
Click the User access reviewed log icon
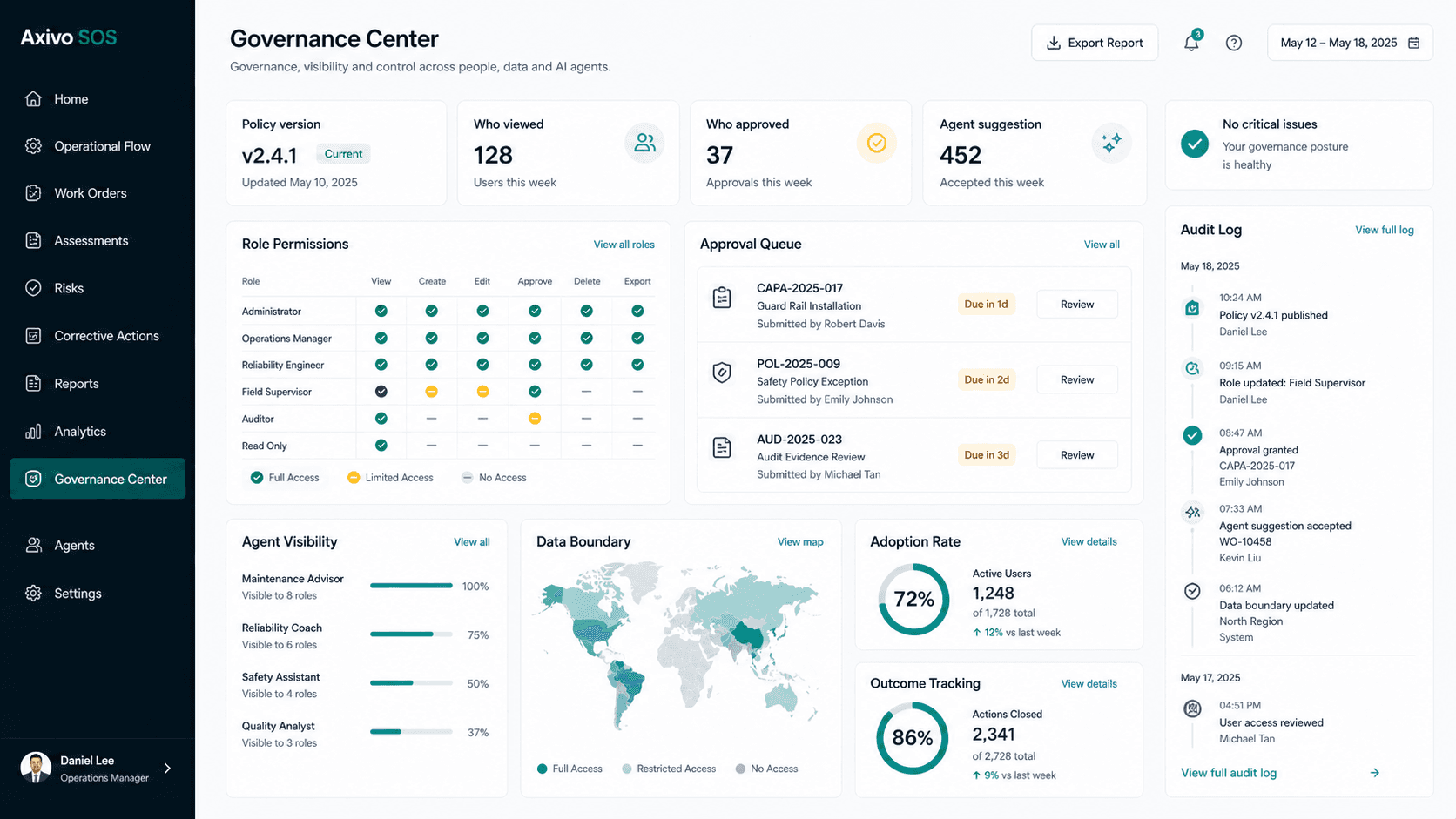pos(1193,708)
